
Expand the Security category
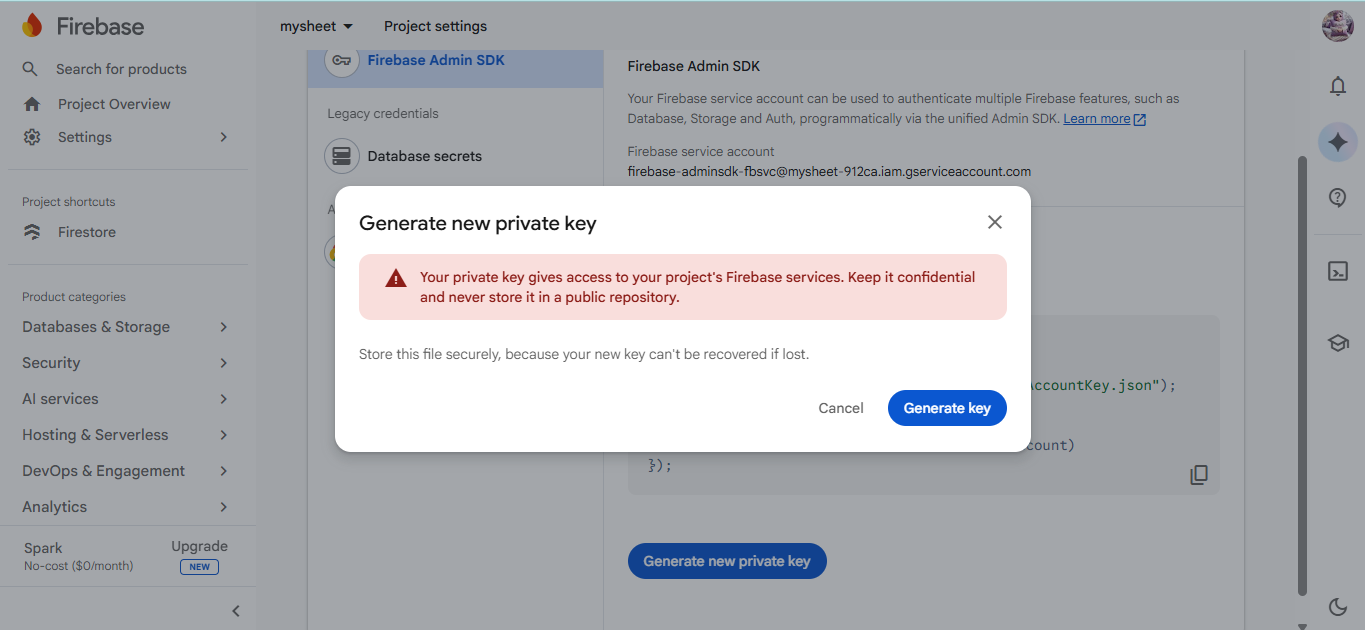127,363
